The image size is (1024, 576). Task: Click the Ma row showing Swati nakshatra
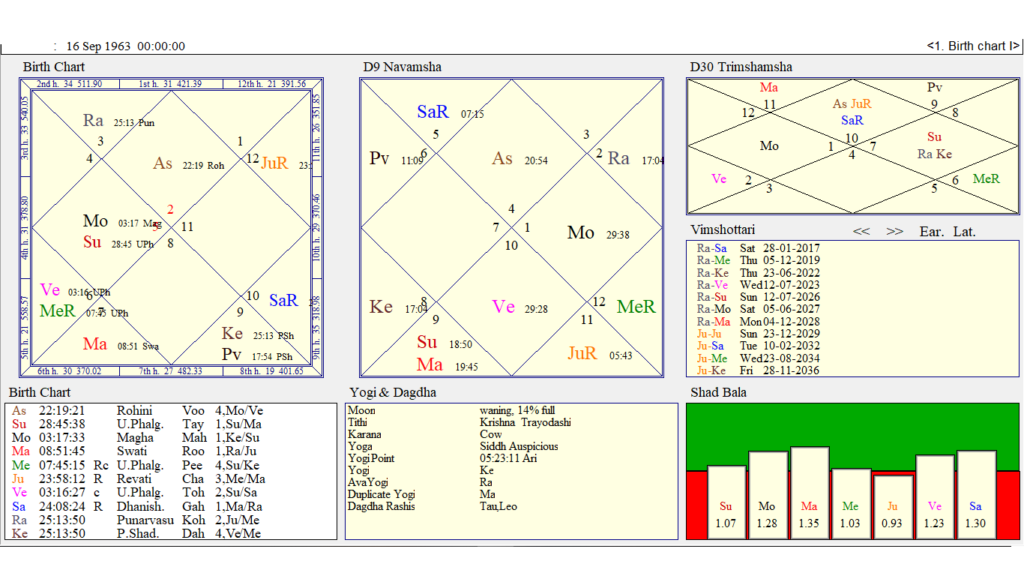point(138,451)
